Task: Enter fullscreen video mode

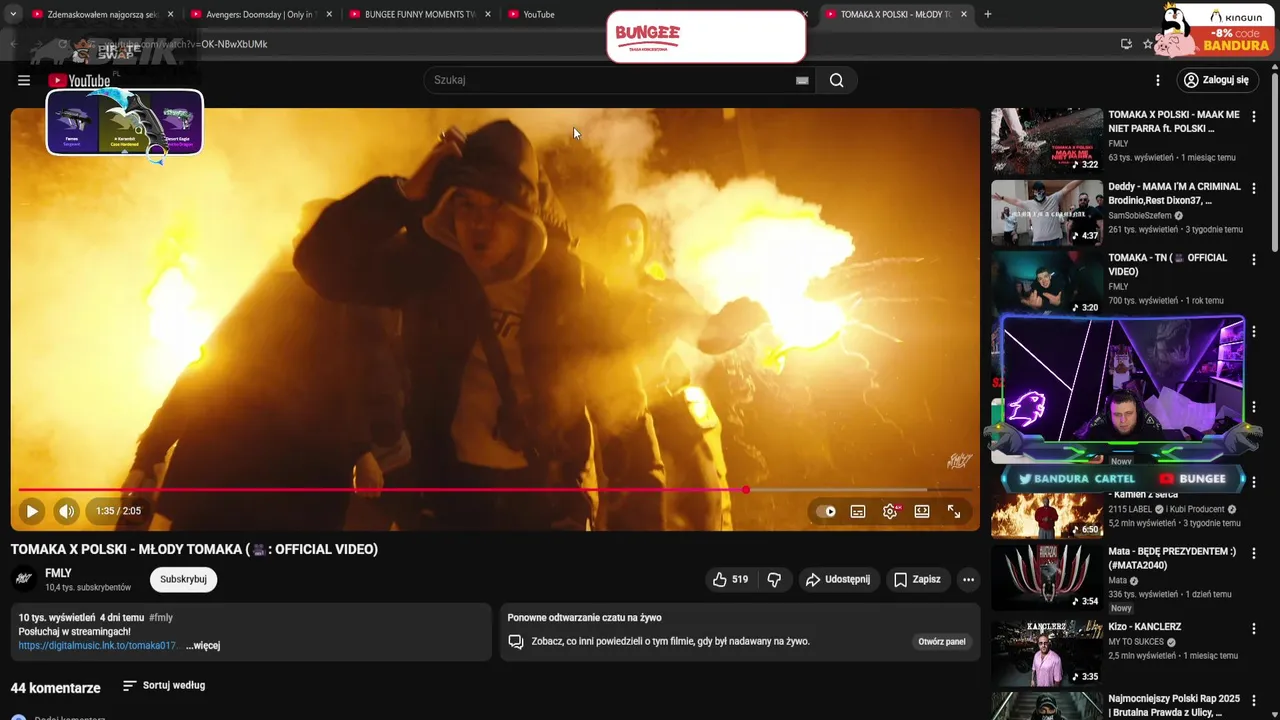Action: point(954,511)
